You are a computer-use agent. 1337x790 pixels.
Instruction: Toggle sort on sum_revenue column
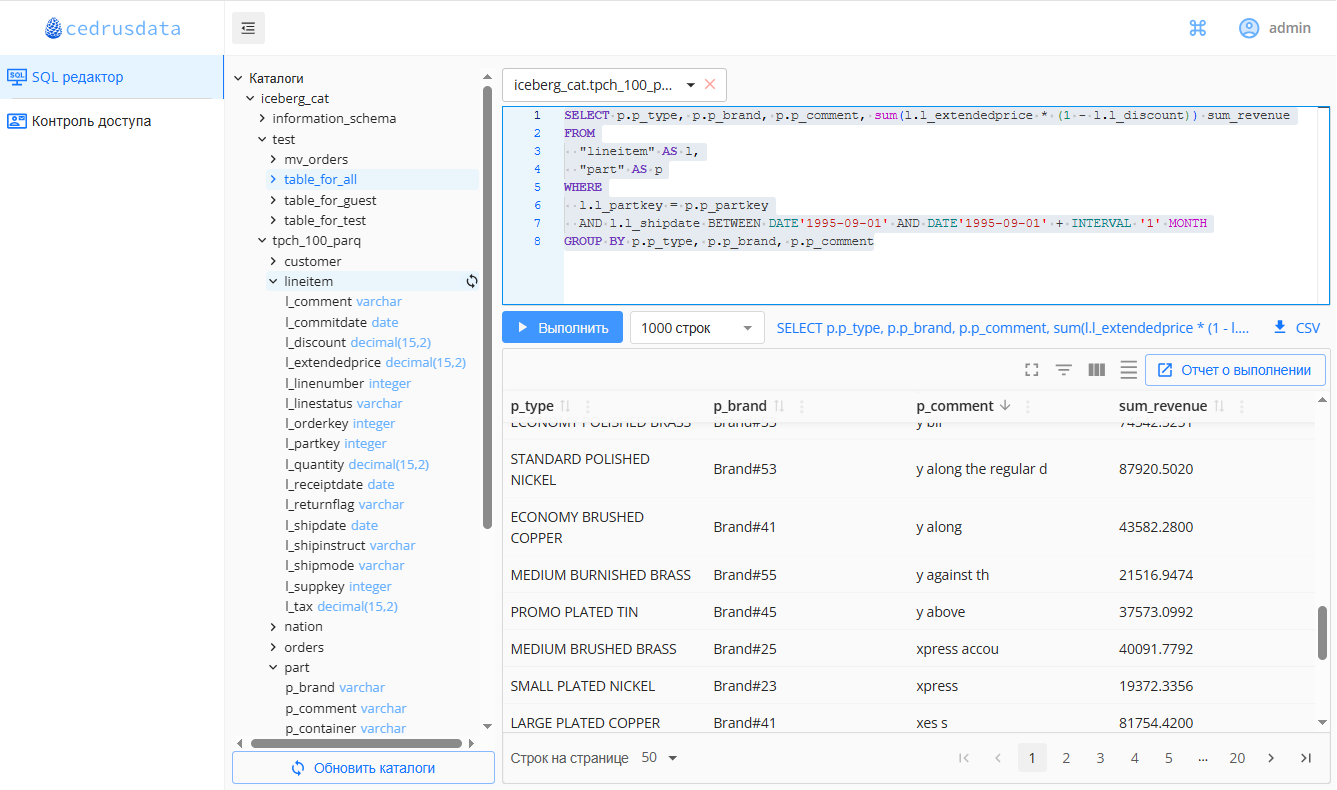(x=1217, y=406)
